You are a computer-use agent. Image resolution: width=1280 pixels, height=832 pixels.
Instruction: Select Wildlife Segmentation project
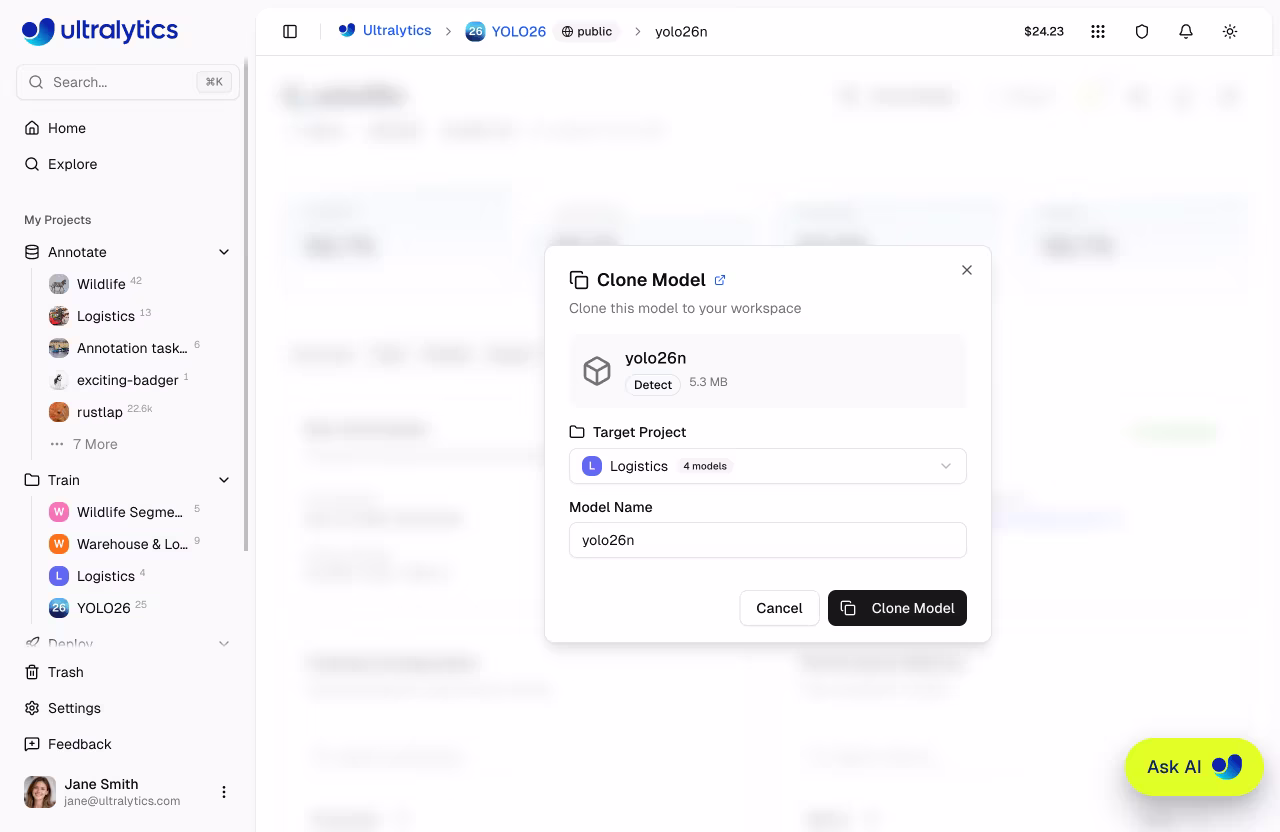(130, 512)
